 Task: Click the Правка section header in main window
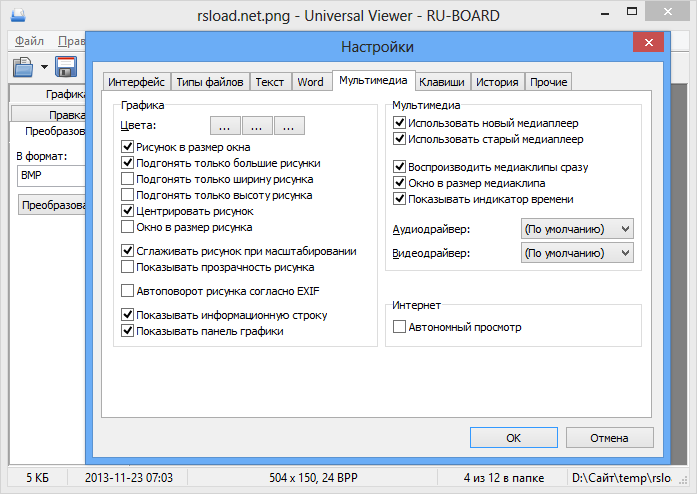(48, 115)
